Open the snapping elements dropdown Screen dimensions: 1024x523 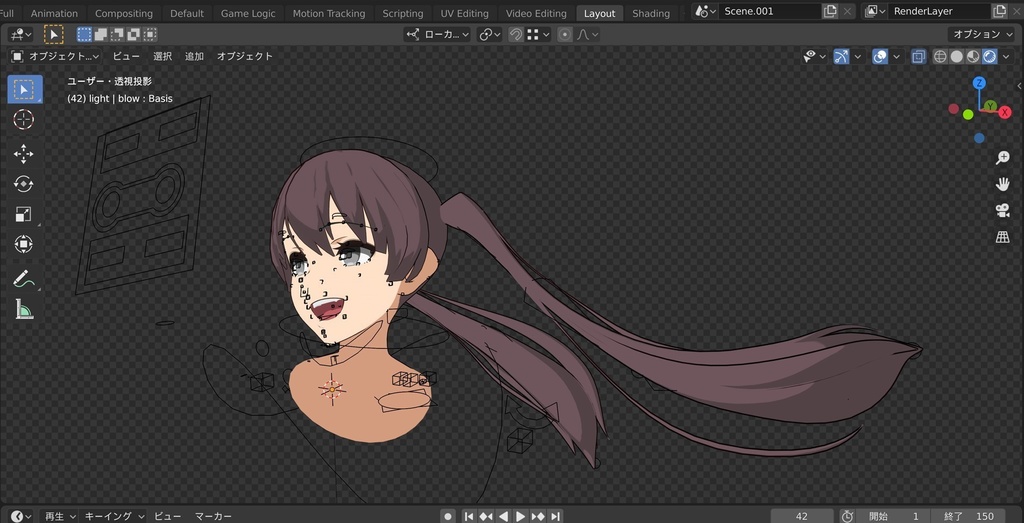coord(539,35)
